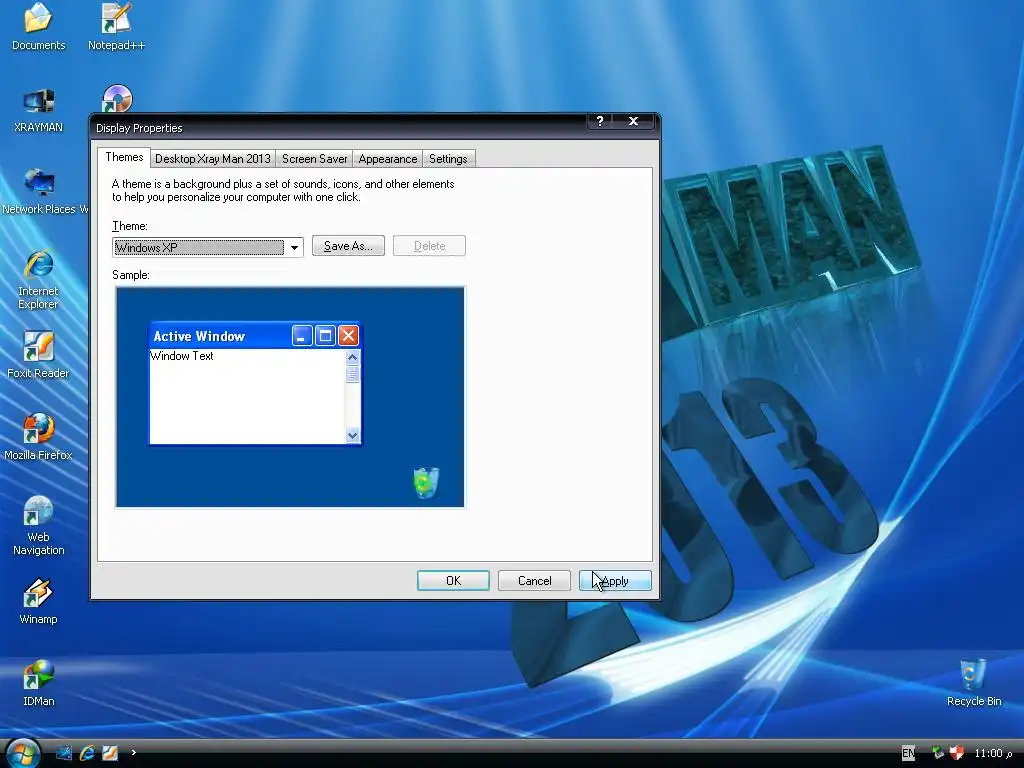The width and height of the screenshot is (1024, 768).
Task: Open the EN language bar indicator
Action: click(x=908, y=753)
